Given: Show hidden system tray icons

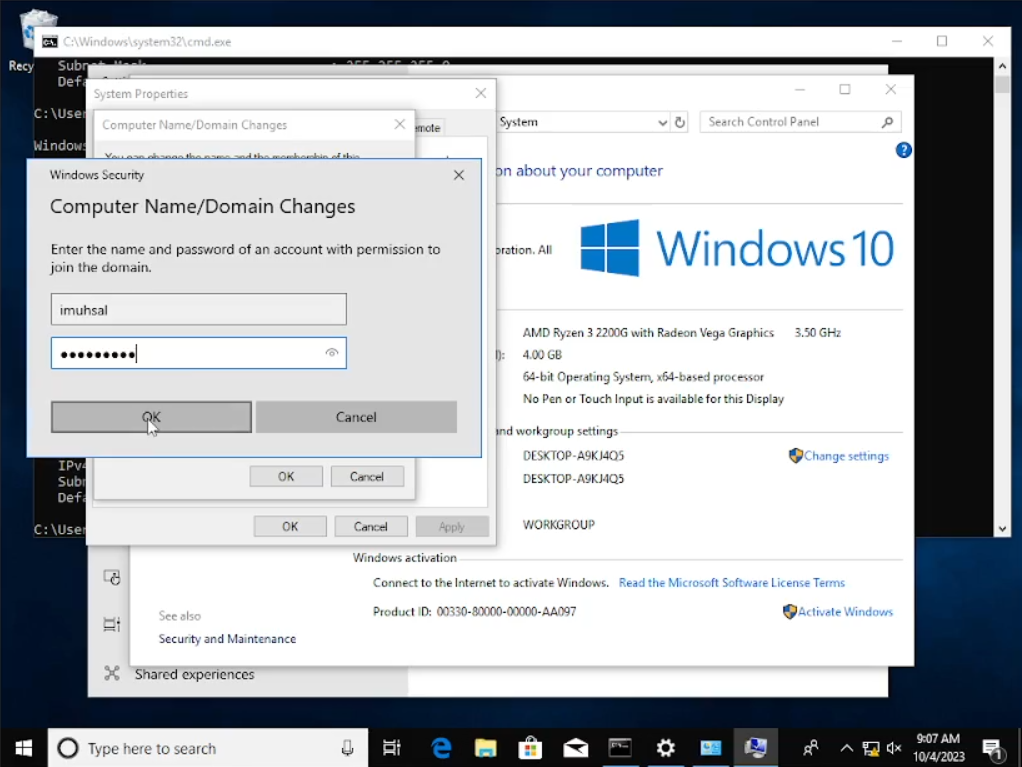Looking at the screenshot, I should pos(846,748).
